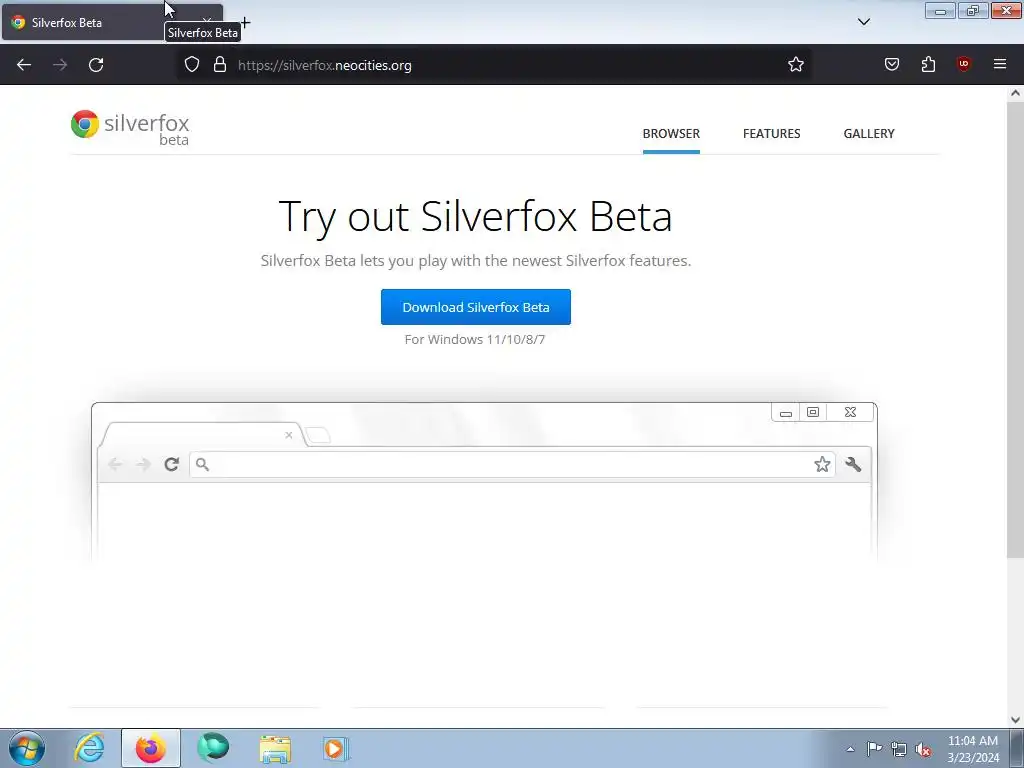The image size is (1024, 768).
Task: Minimize the Firefox window
Action: [x=940, y=10]
